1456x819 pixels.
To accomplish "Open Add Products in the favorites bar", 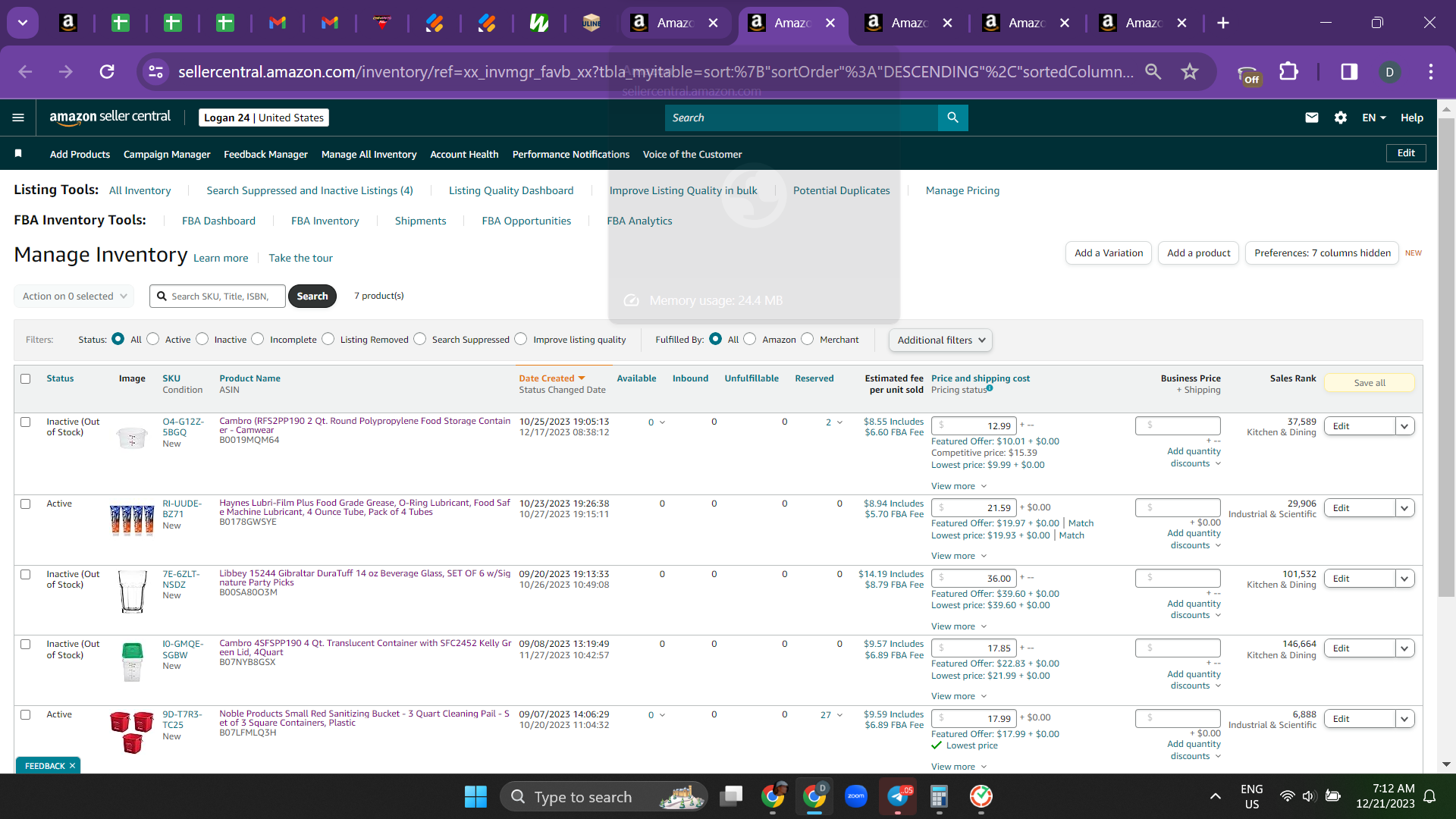I will point(80,154).
